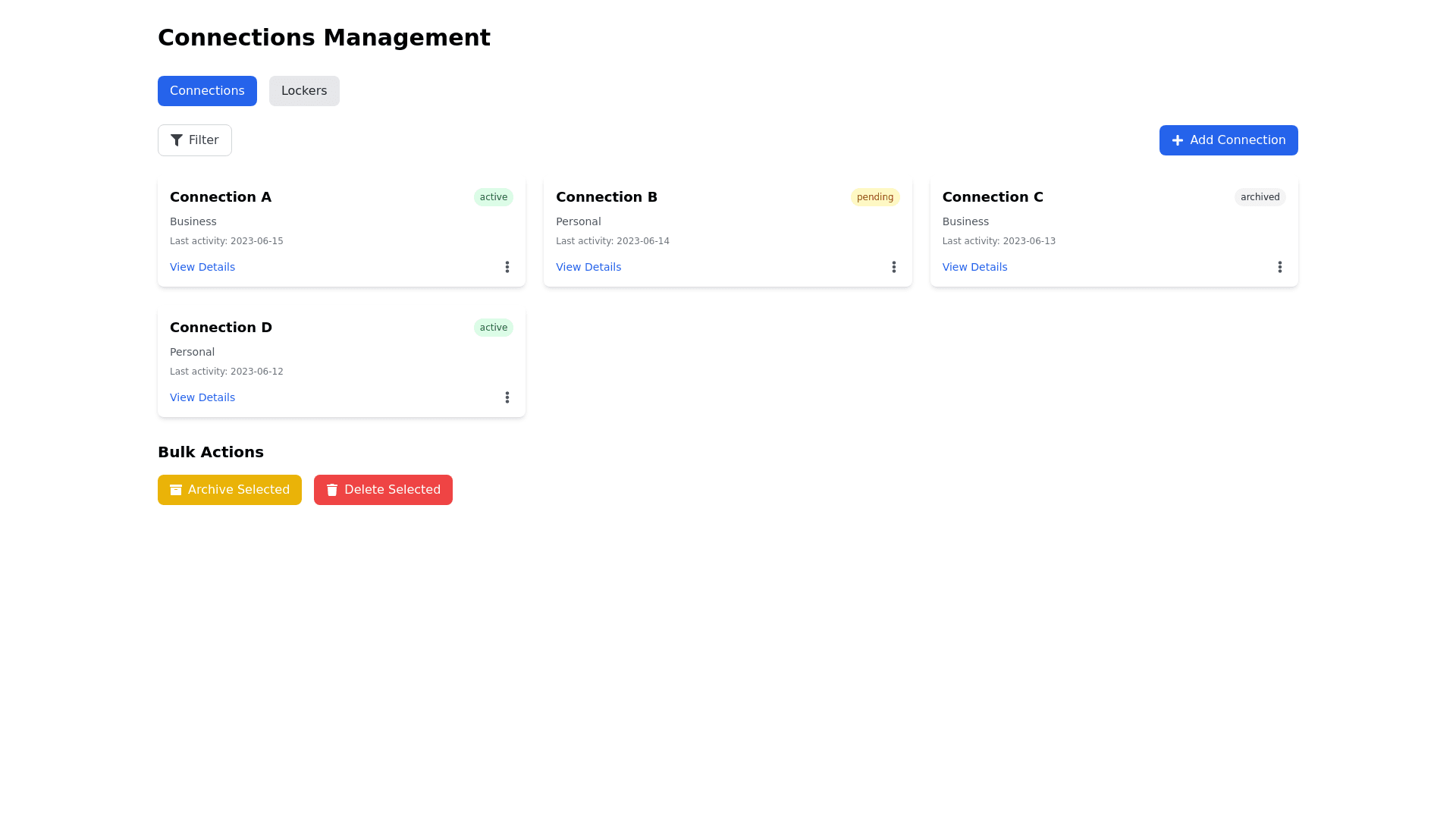
Task: Click Connection A's active badge
Action: click(x=493, y=197)
